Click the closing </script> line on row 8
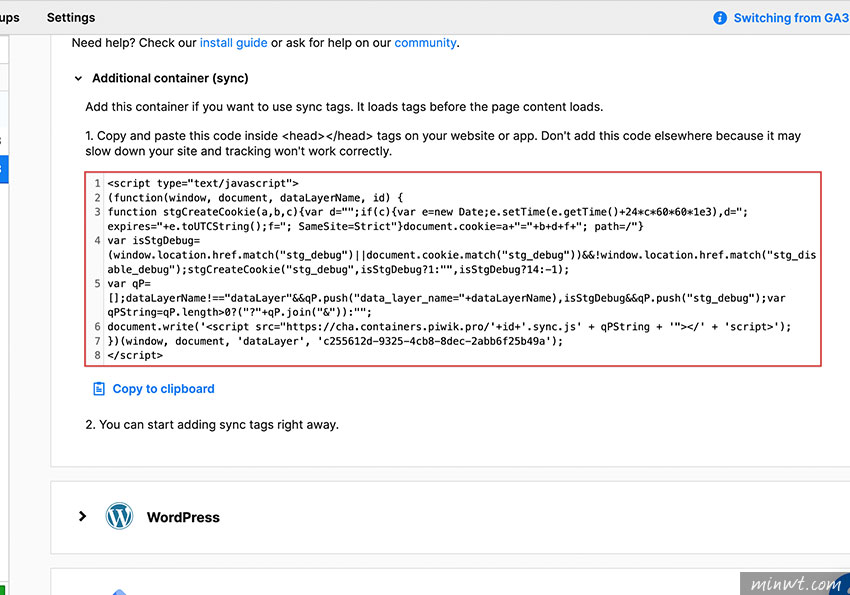The width and height of the screenshot is (850, 595). (135, 355)
